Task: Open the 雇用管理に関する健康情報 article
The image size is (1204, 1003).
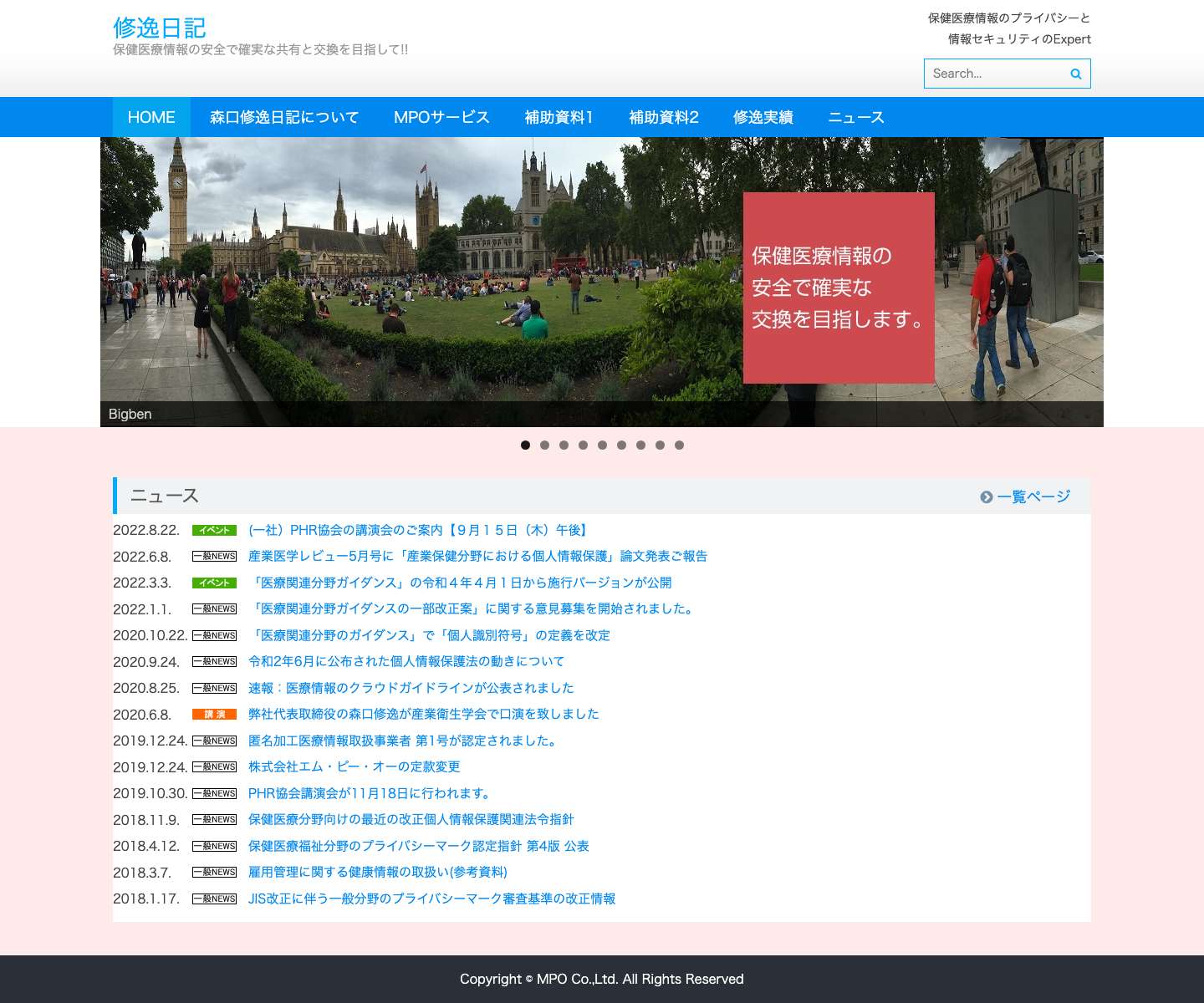Action: click(x=378, y=873)
